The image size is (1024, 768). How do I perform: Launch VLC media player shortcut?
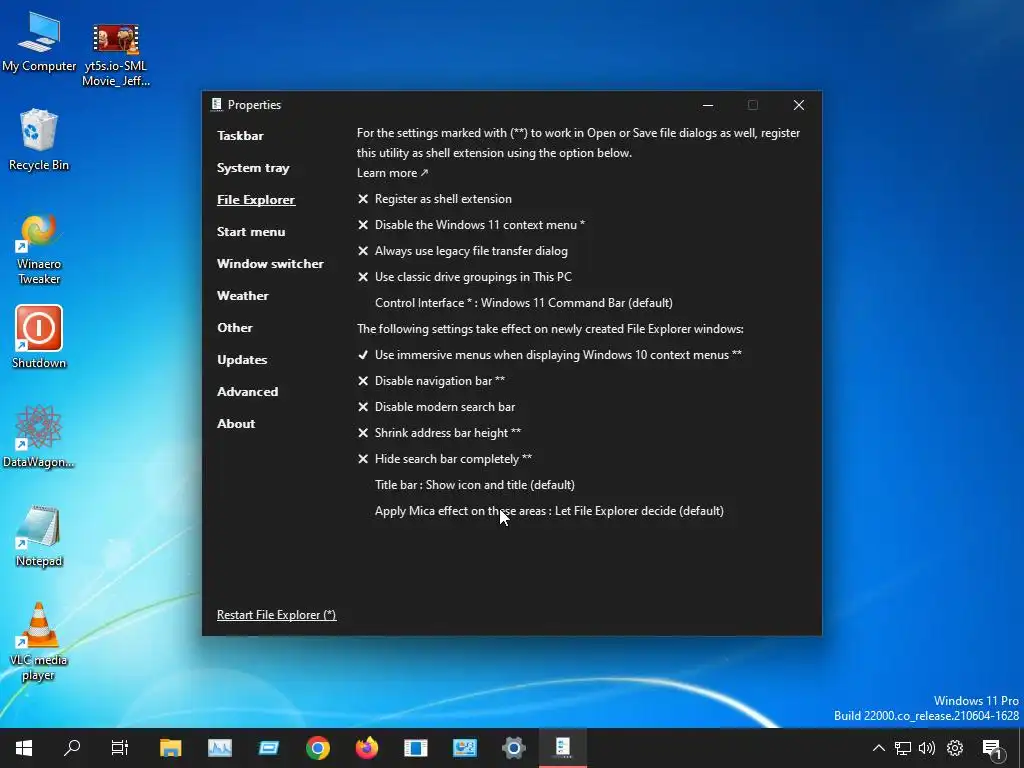39,641
